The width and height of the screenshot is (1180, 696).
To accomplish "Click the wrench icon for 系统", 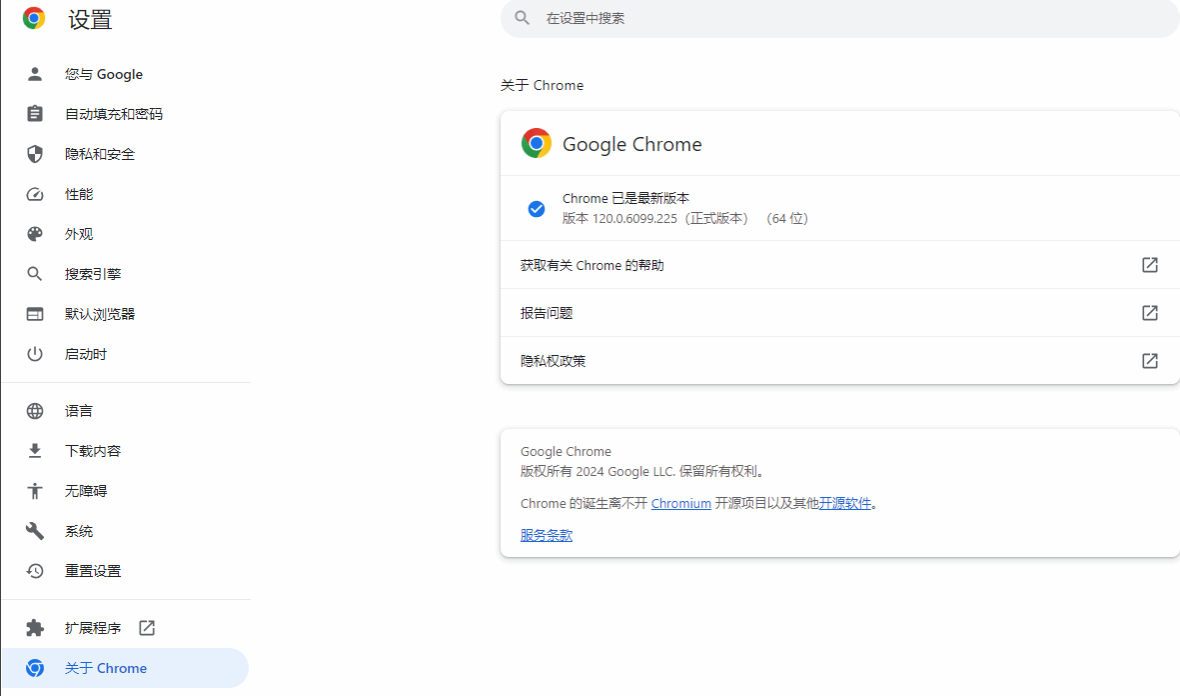I will (x=35, y=531).
